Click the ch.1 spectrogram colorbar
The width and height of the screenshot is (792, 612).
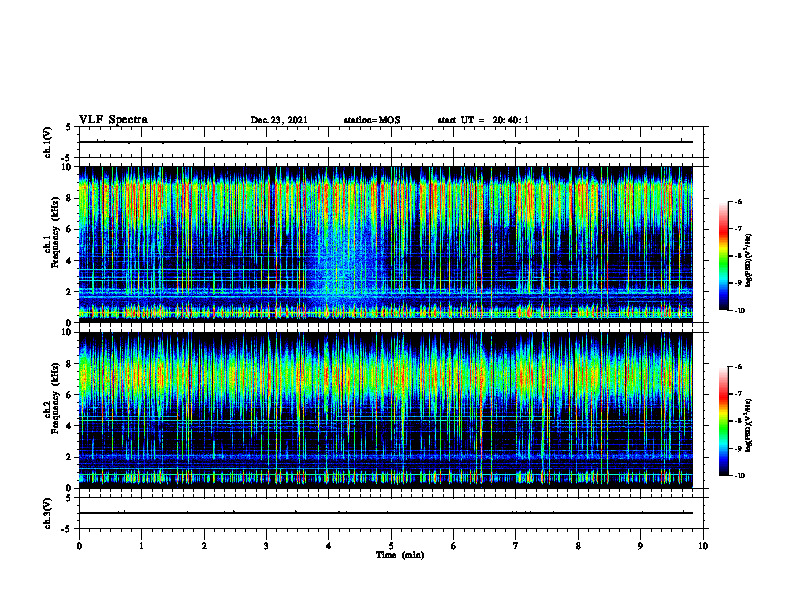[x=724, y=256]
